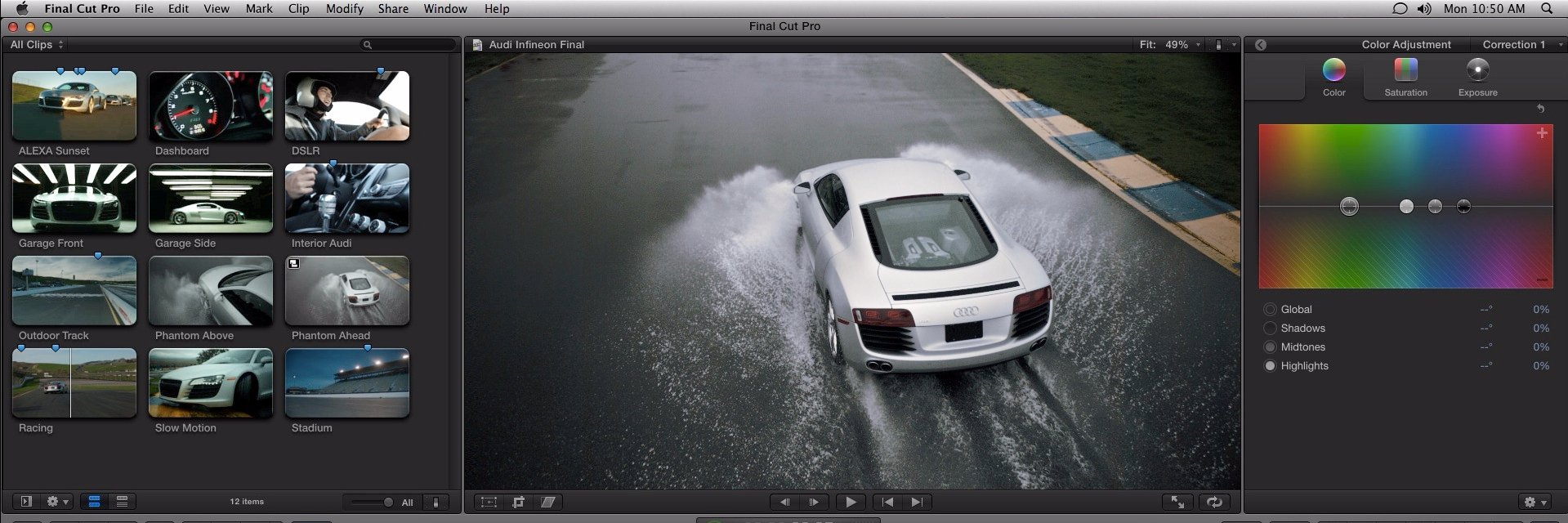Select the Racing clip thumbnail
The image size is (1568, 523).
pyautogui.click(x=74, y=382)
